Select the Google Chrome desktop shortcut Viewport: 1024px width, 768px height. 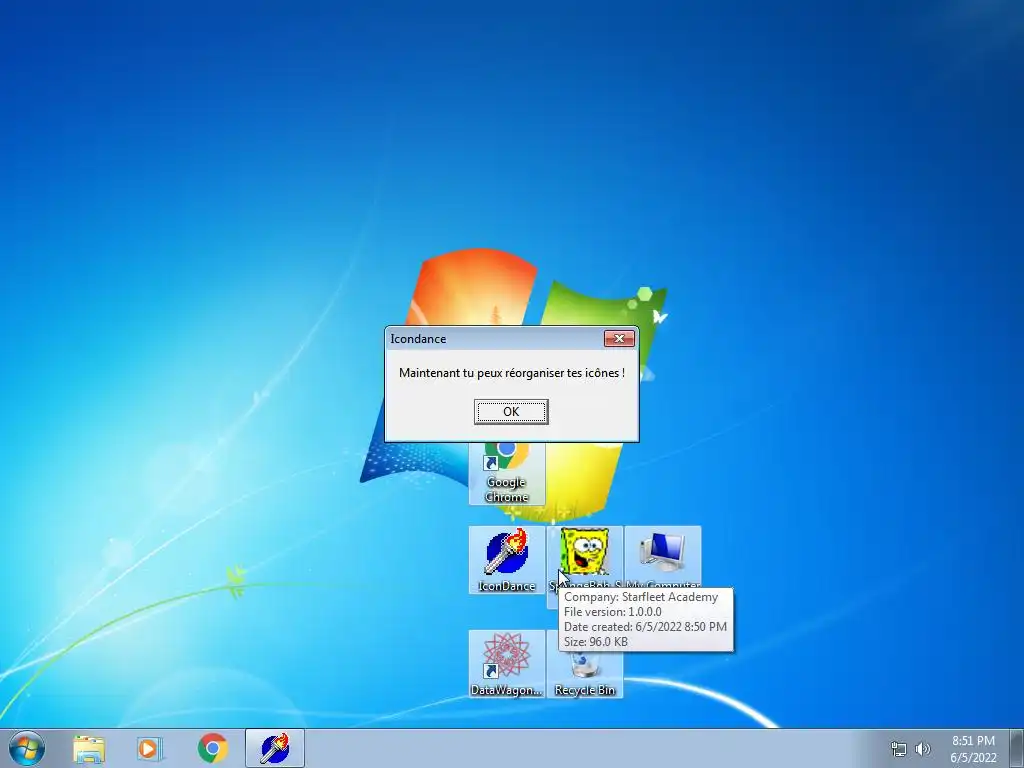pyautogui.click(x=507, y=472)
